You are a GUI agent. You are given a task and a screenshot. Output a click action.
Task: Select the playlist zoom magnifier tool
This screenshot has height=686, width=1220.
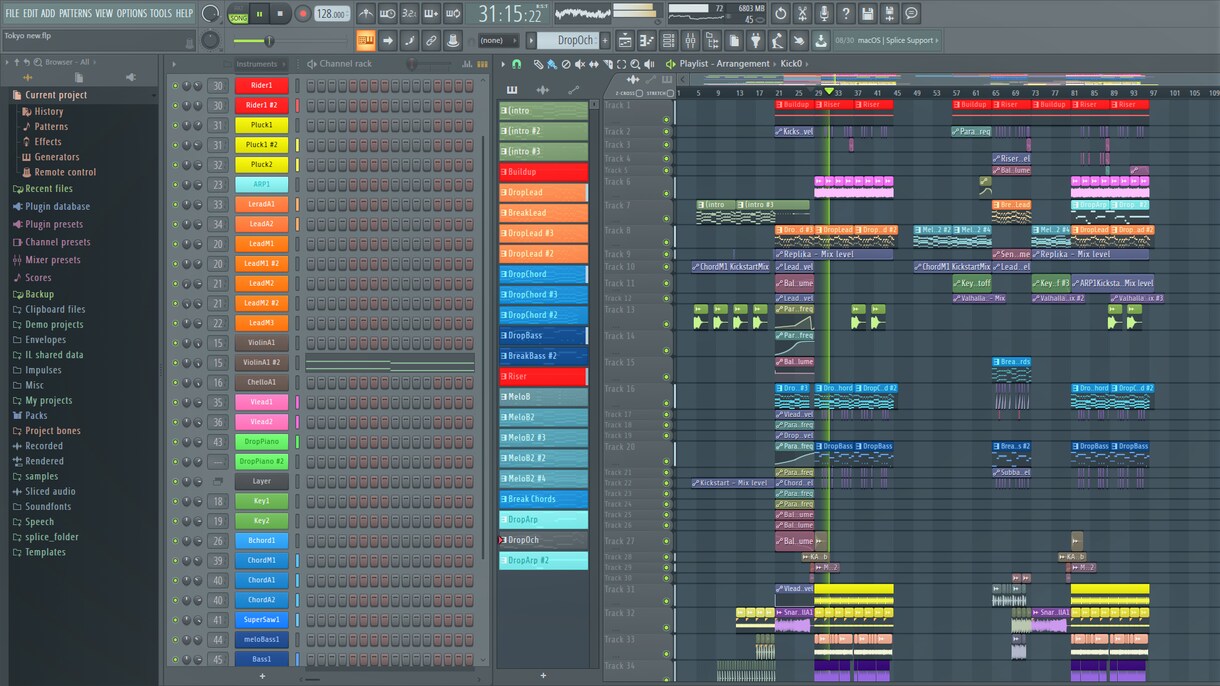[x=635, y=64]
